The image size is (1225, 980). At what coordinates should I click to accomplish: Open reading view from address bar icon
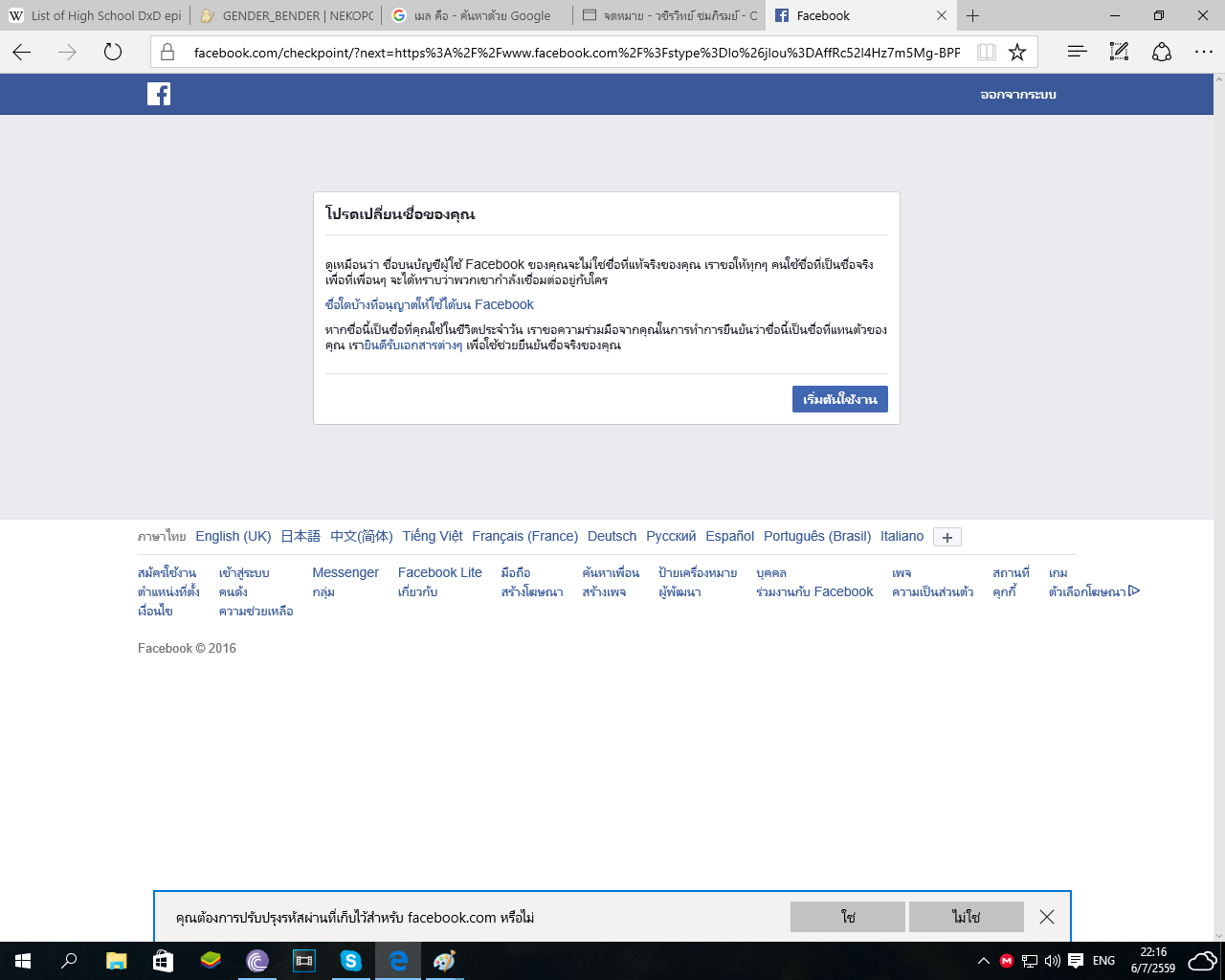[987, 53]
